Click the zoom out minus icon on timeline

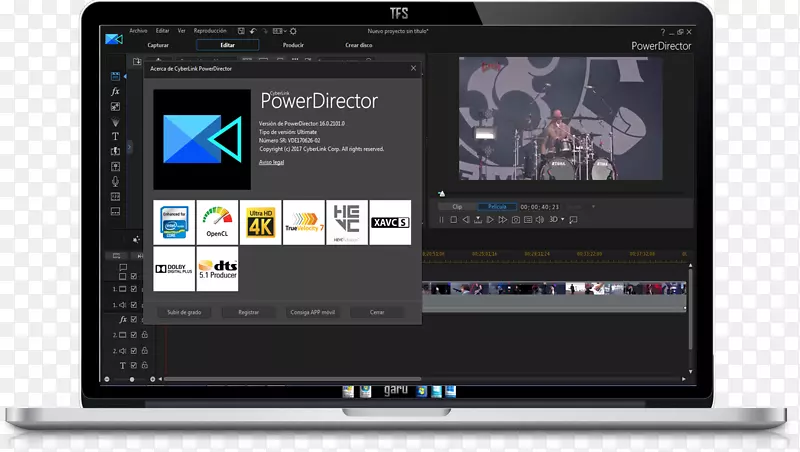(107, 379)
